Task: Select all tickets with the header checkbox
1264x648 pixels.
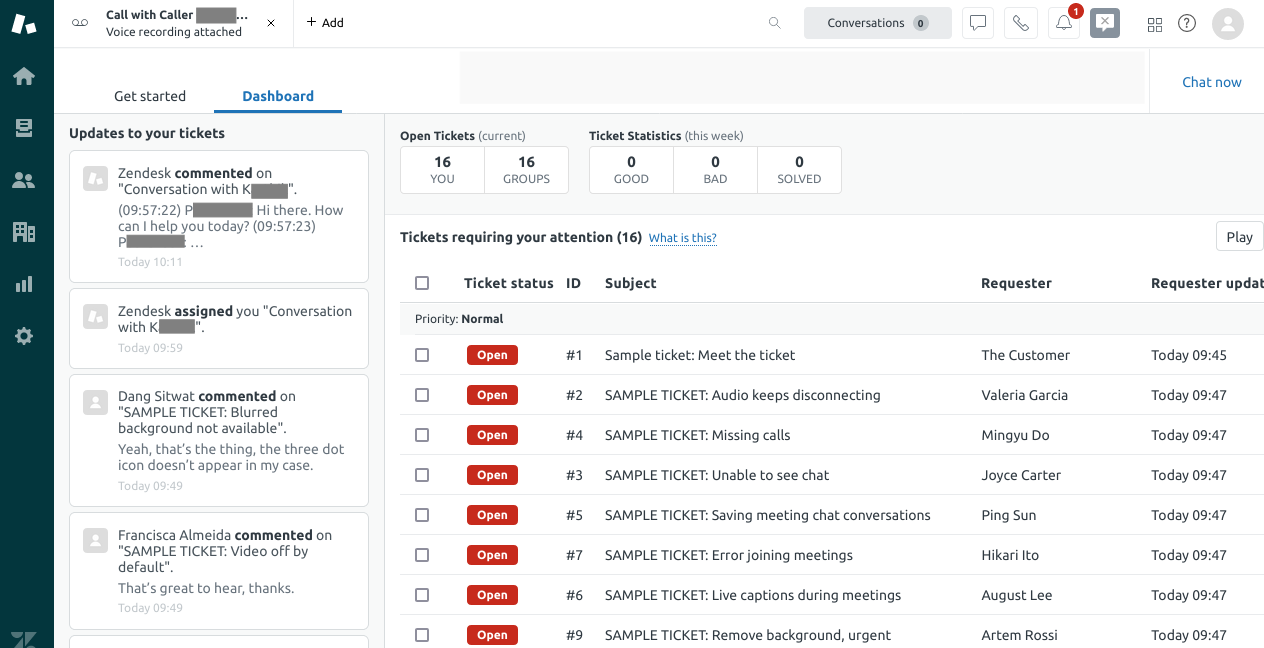Action: pos(421,283)
